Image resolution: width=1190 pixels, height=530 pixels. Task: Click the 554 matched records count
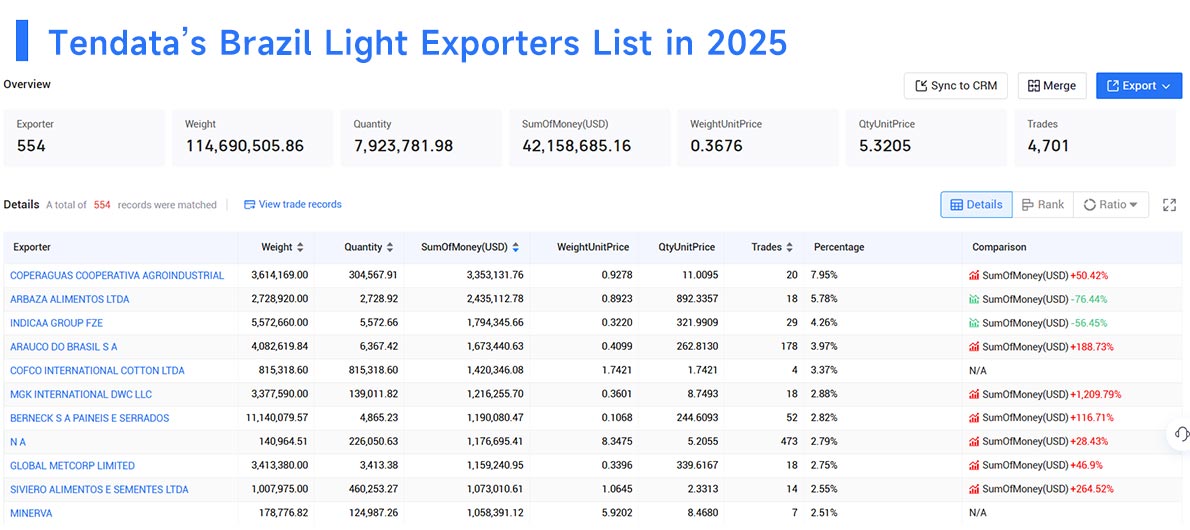coord(102,205)
